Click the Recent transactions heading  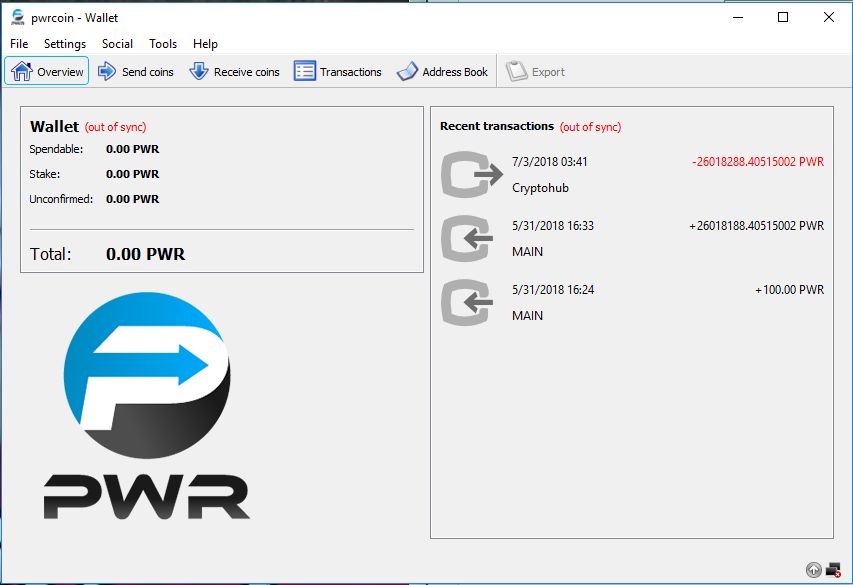(x=497, y=126)
